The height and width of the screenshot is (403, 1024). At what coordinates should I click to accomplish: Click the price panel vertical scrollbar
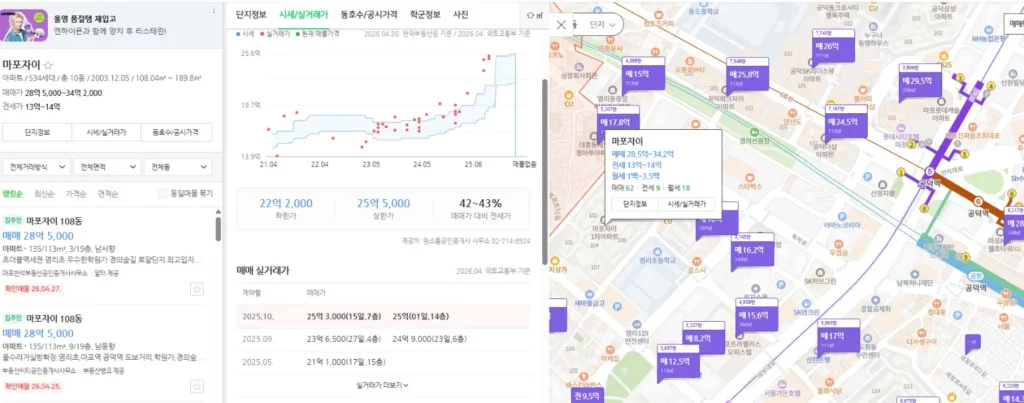[545, 172]
